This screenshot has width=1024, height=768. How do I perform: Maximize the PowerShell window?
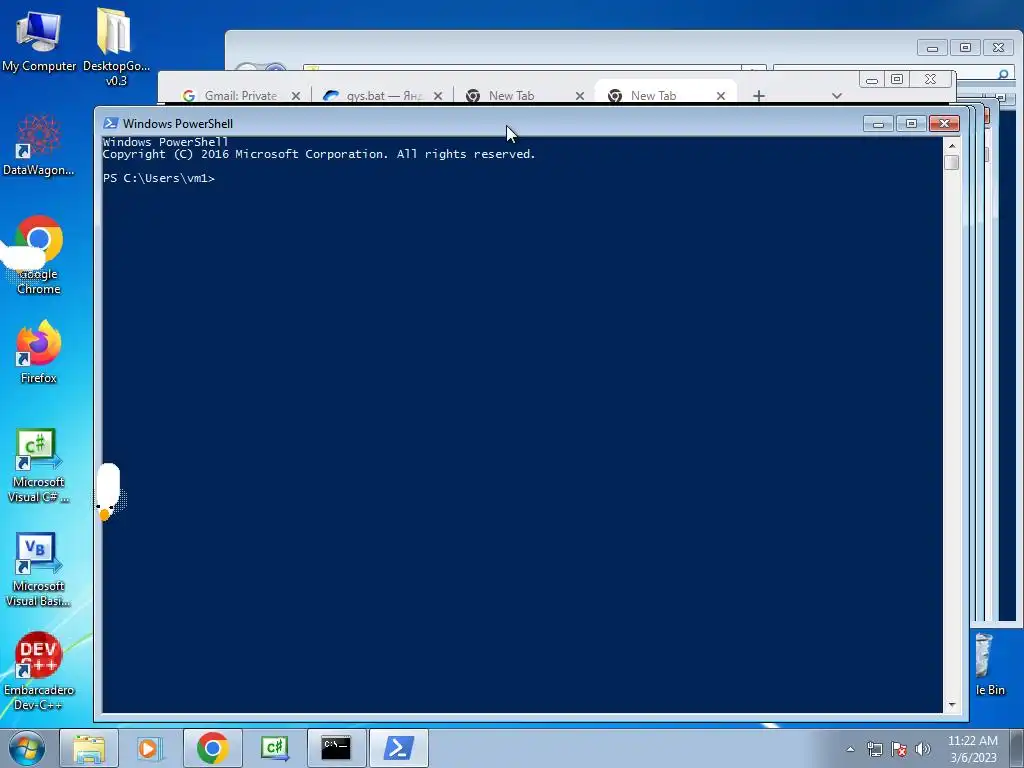(911, 123)
